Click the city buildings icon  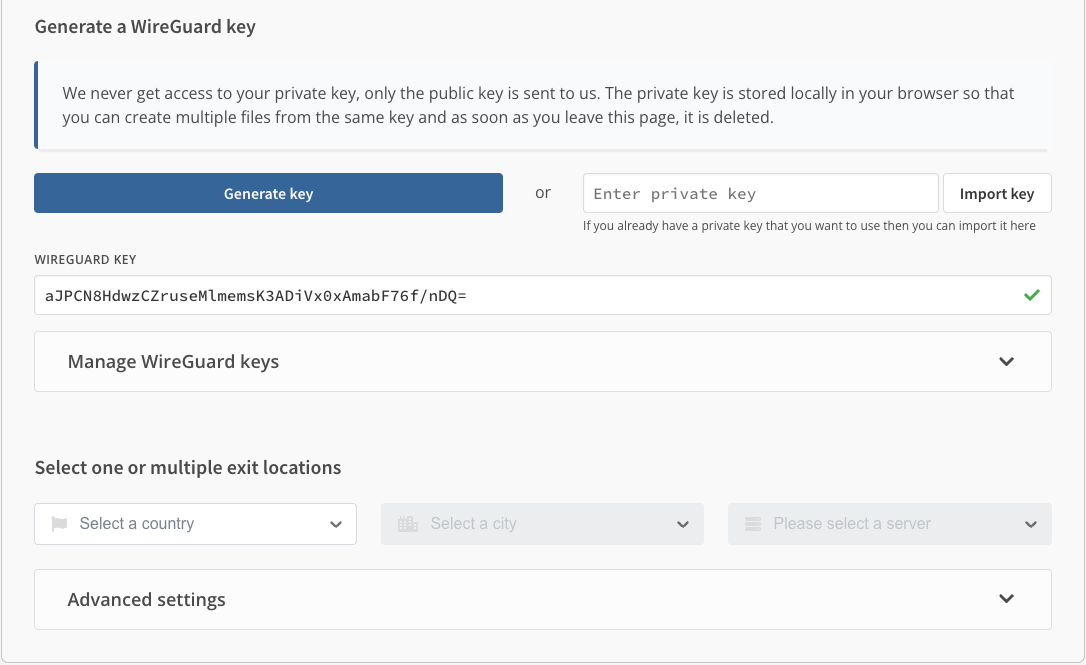(407, 524)
